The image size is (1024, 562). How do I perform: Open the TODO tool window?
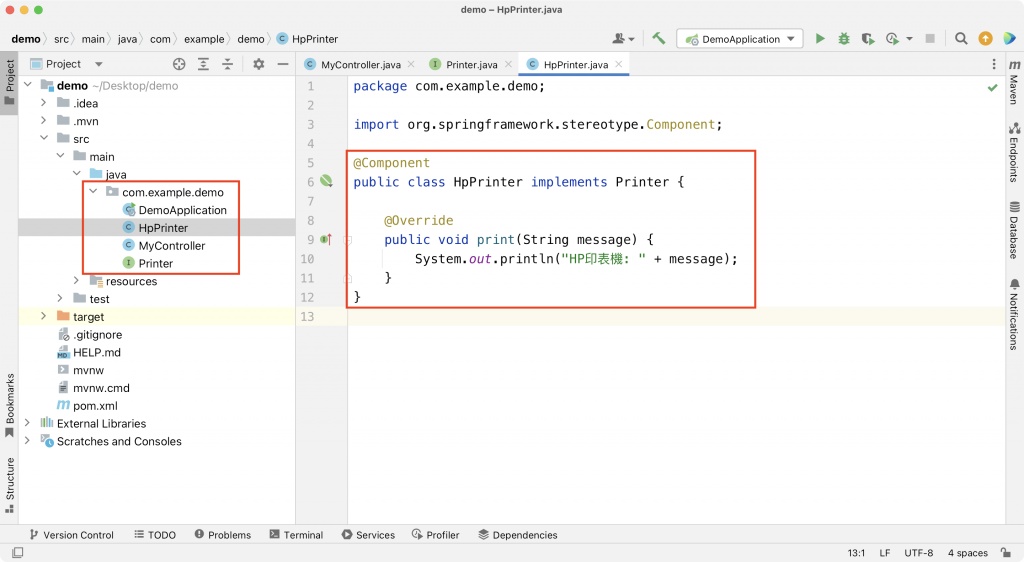(155, 535)
